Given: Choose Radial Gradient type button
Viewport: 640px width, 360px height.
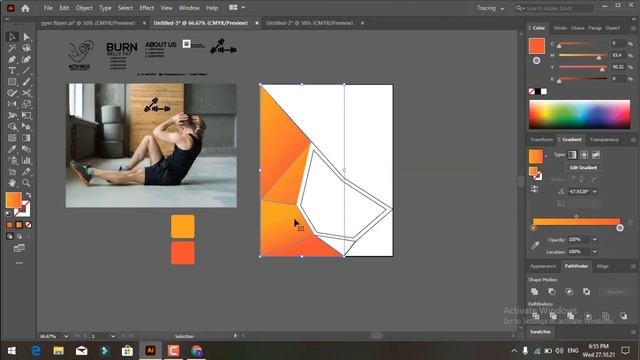Looking at the screenshot, I should pyautogui.click(x=584, y=155).
